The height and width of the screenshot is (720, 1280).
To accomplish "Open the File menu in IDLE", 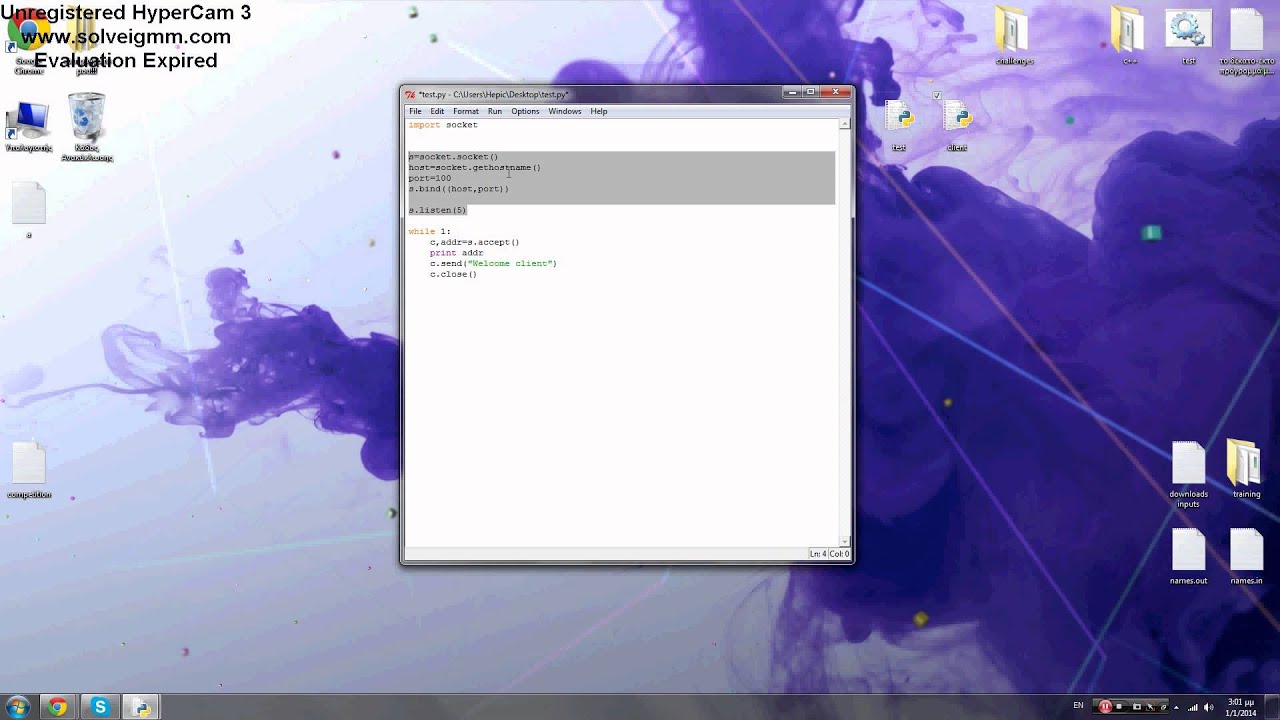I will (415, 111).
